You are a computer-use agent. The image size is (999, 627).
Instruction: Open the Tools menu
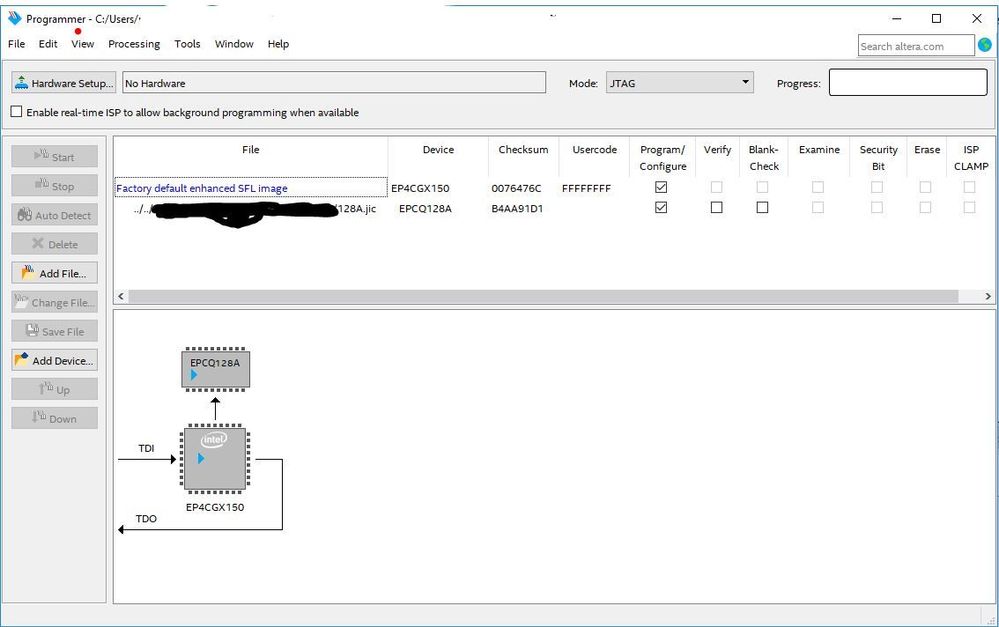click(187, 44)
